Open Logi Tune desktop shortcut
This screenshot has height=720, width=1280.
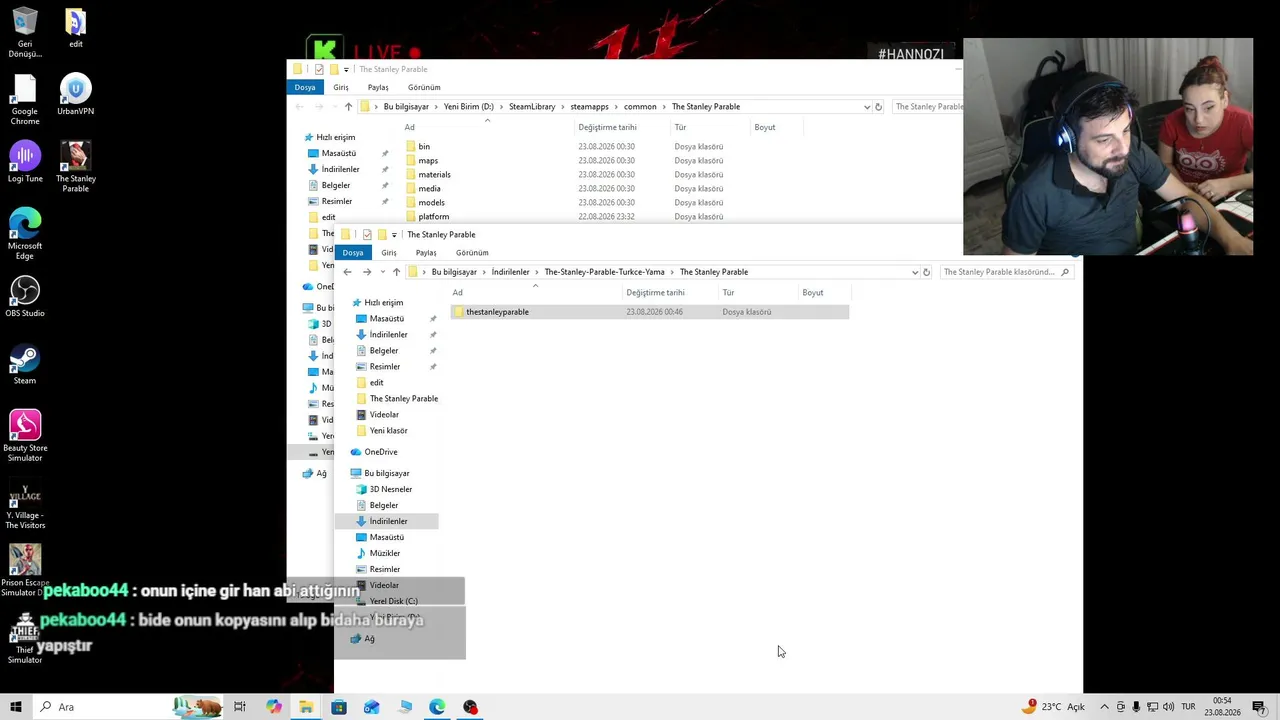[x=25, y=162]
